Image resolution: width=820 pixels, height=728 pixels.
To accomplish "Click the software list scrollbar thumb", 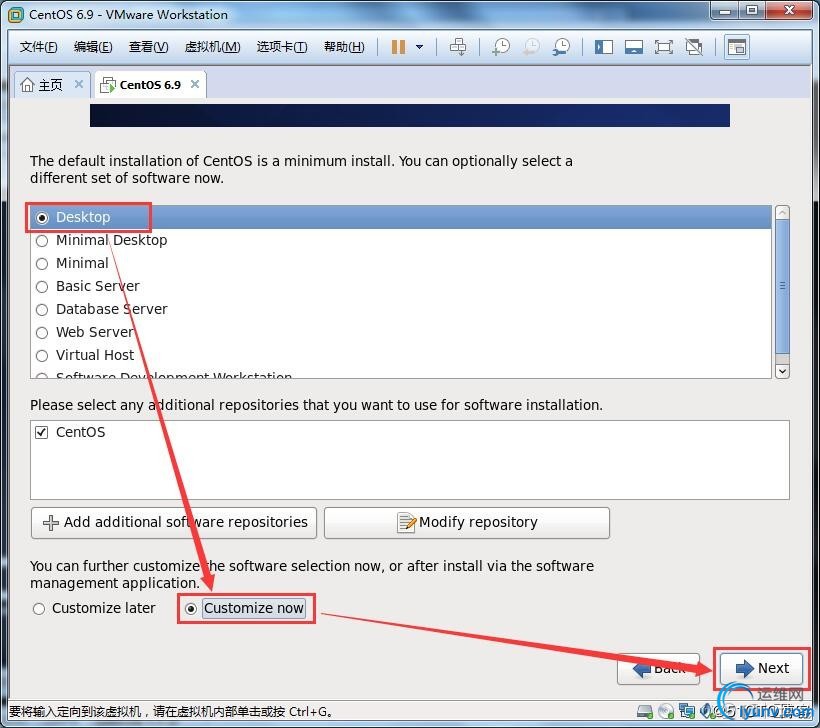I will (x=782, y=286).
